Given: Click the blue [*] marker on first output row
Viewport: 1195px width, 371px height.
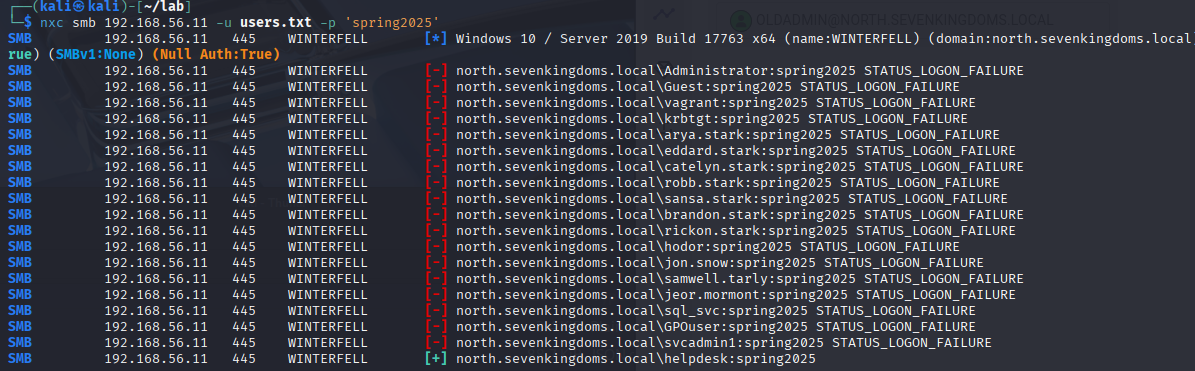Looking at the screenshot, I should (437, 38).
